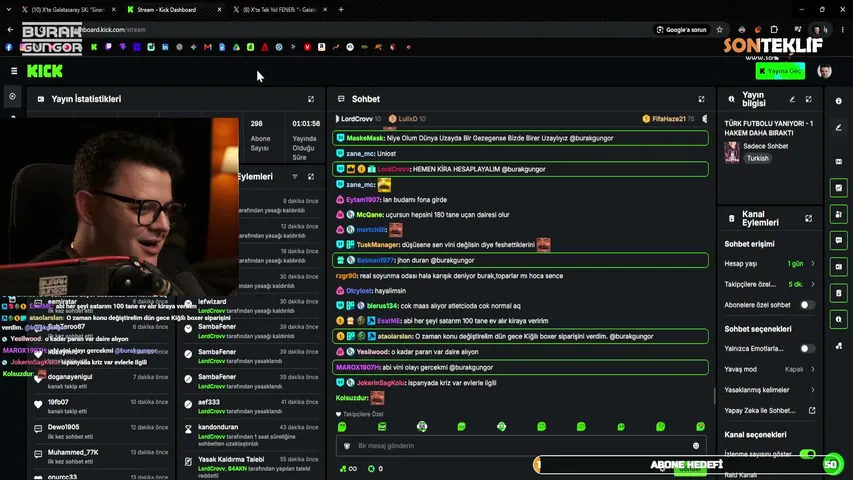Open the green Kick bookmark in the bookmarks bar
Viewport: 853px width, 480px height.
(94, 47)
